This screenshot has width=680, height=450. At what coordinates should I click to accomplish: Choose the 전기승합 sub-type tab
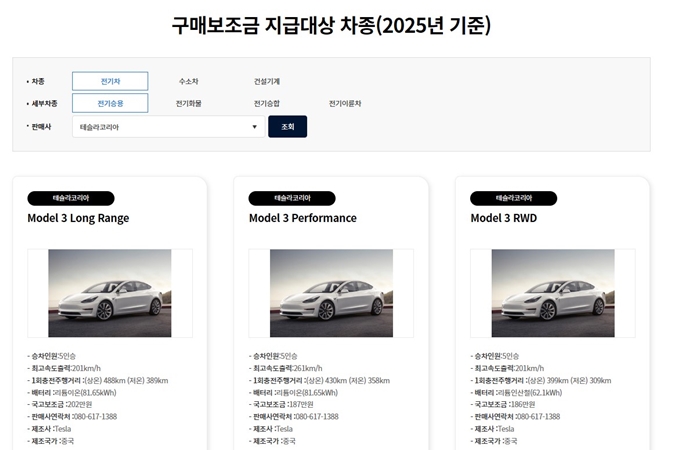[267, 103]
